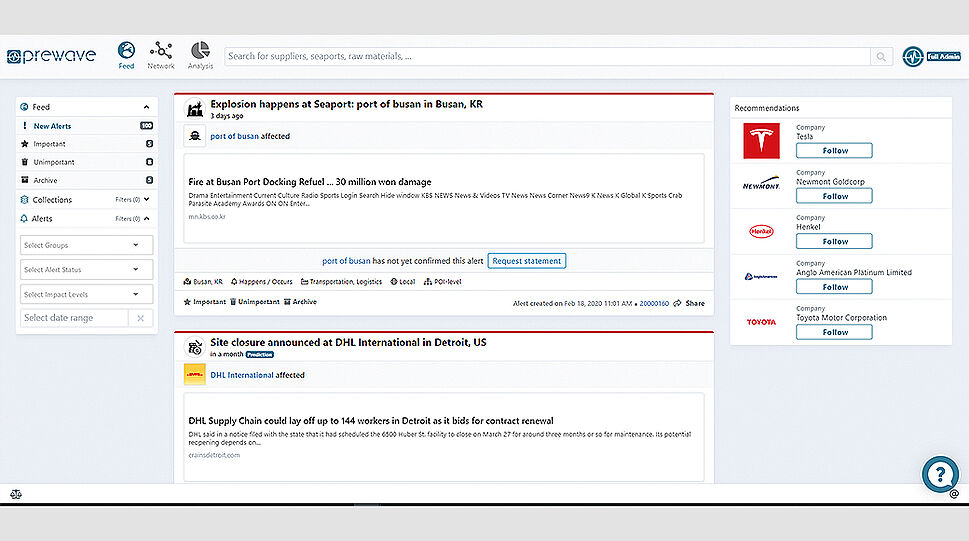Collapse the Feed section chevron

coord(146,107)
